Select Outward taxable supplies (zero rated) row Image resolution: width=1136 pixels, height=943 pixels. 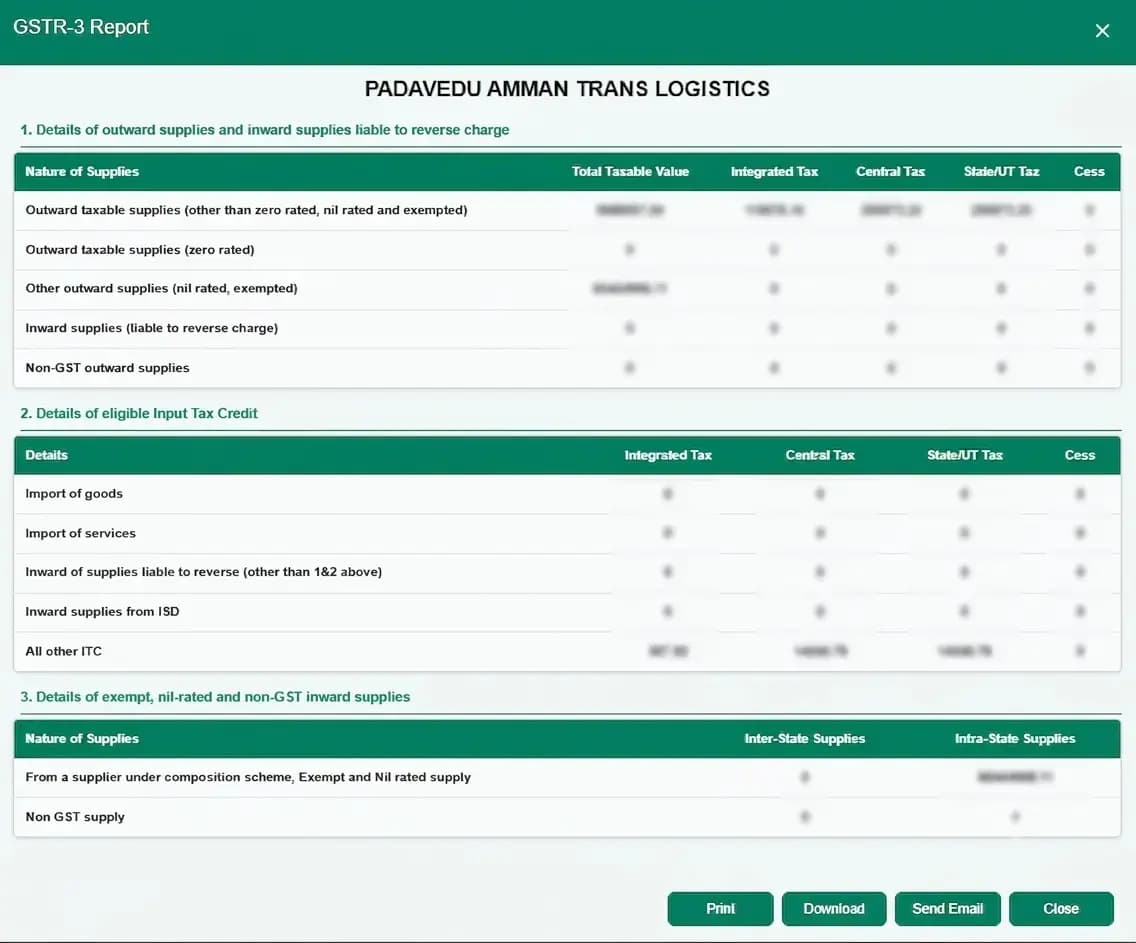567,250
